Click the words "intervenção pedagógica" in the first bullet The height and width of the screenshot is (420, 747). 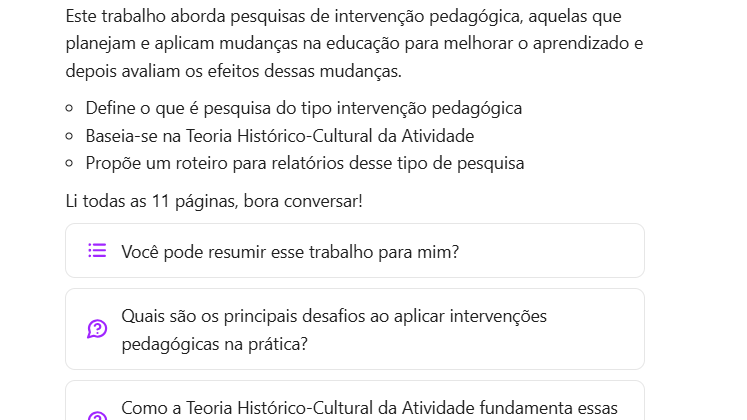[432, 108]
